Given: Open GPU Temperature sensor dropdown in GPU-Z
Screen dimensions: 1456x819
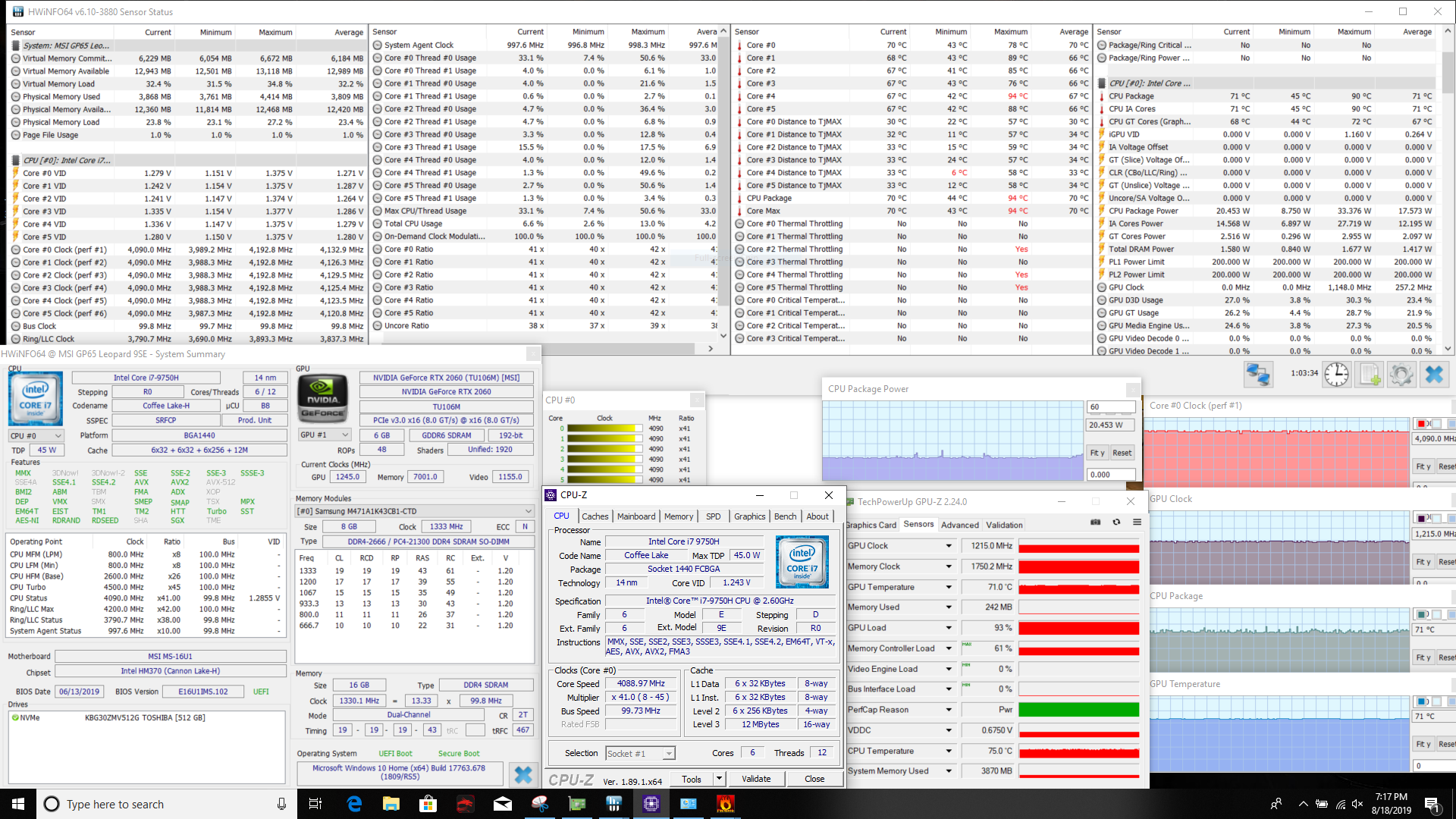Looking at the screenshot, I should 948,587.
